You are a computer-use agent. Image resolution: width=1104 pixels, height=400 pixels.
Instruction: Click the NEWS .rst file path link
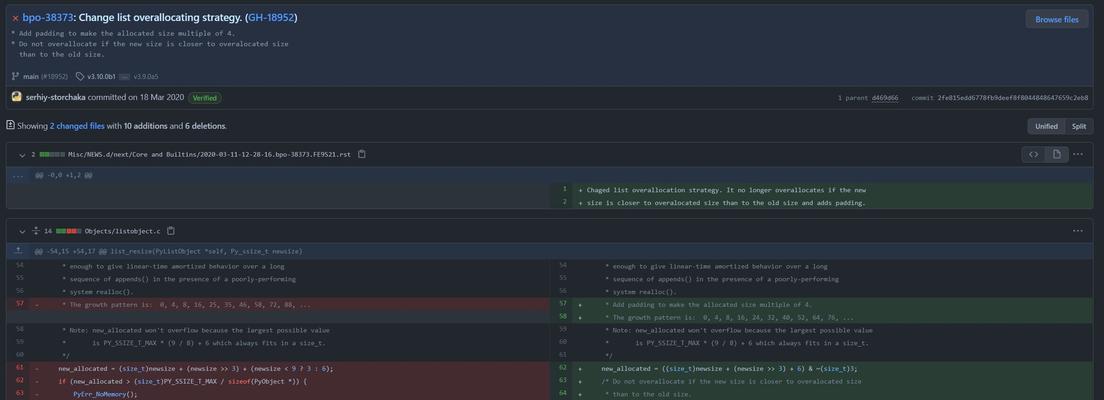tap(211, 154)
